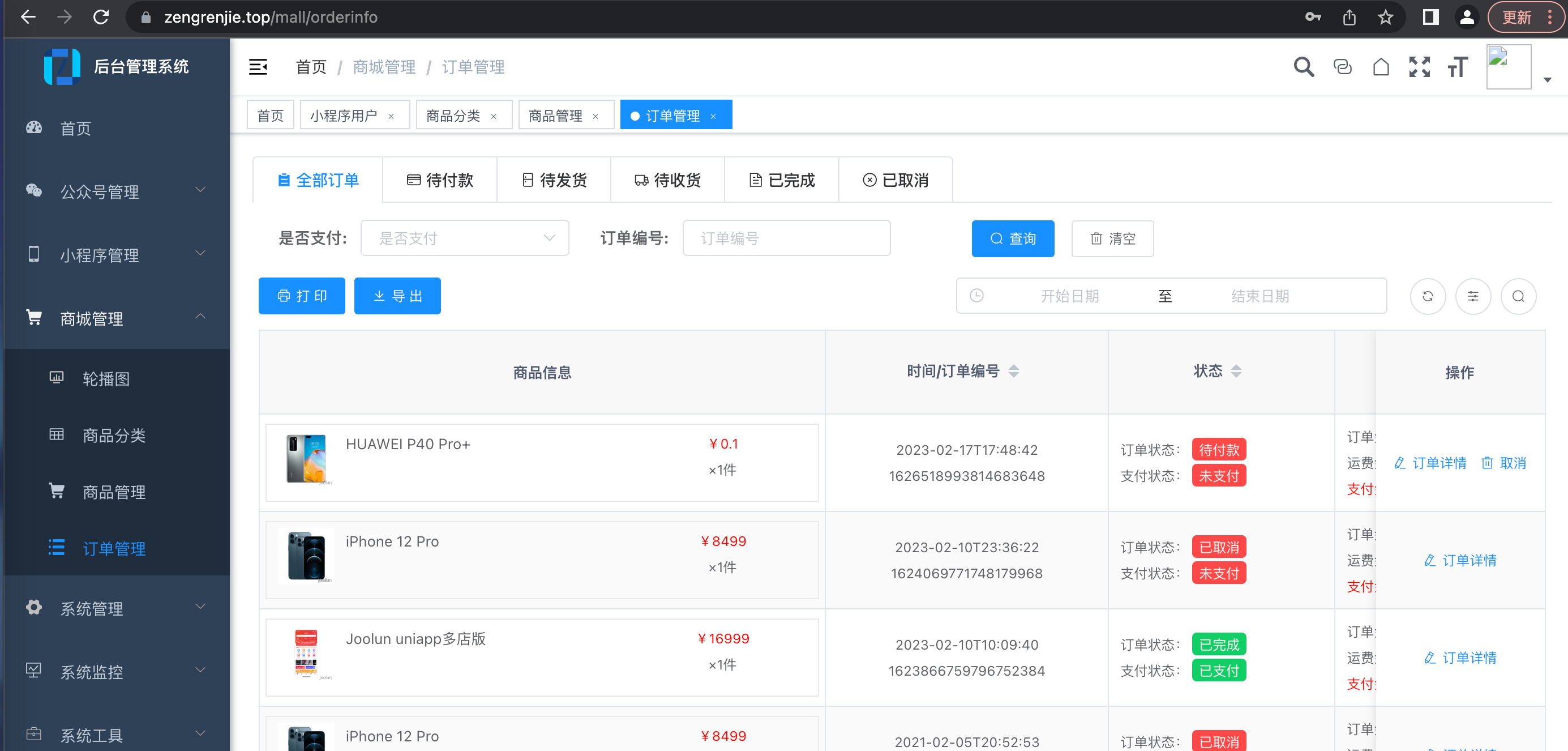This screenshot has width=1568, height=751.
Task: Click the Joolun uniapp多店版 product thumbnail
Action: point(307,654)
